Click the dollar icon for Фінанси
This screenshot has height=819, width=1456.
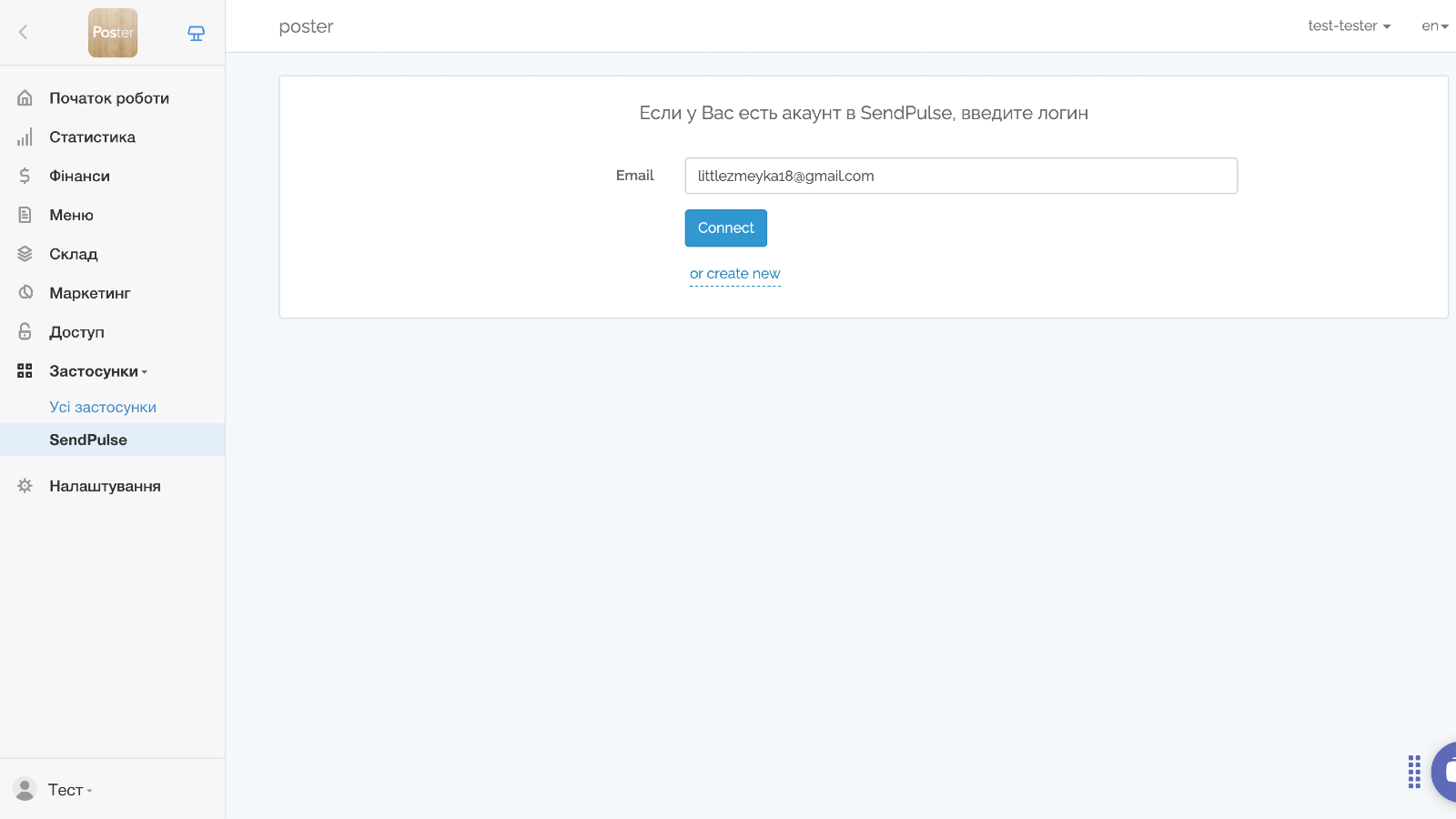tap(25, 177)
